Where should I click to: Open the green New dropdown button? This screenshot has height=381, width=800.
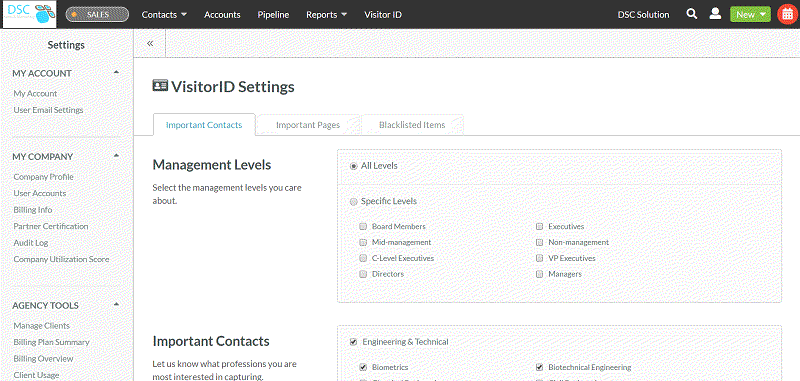[750, 14]
